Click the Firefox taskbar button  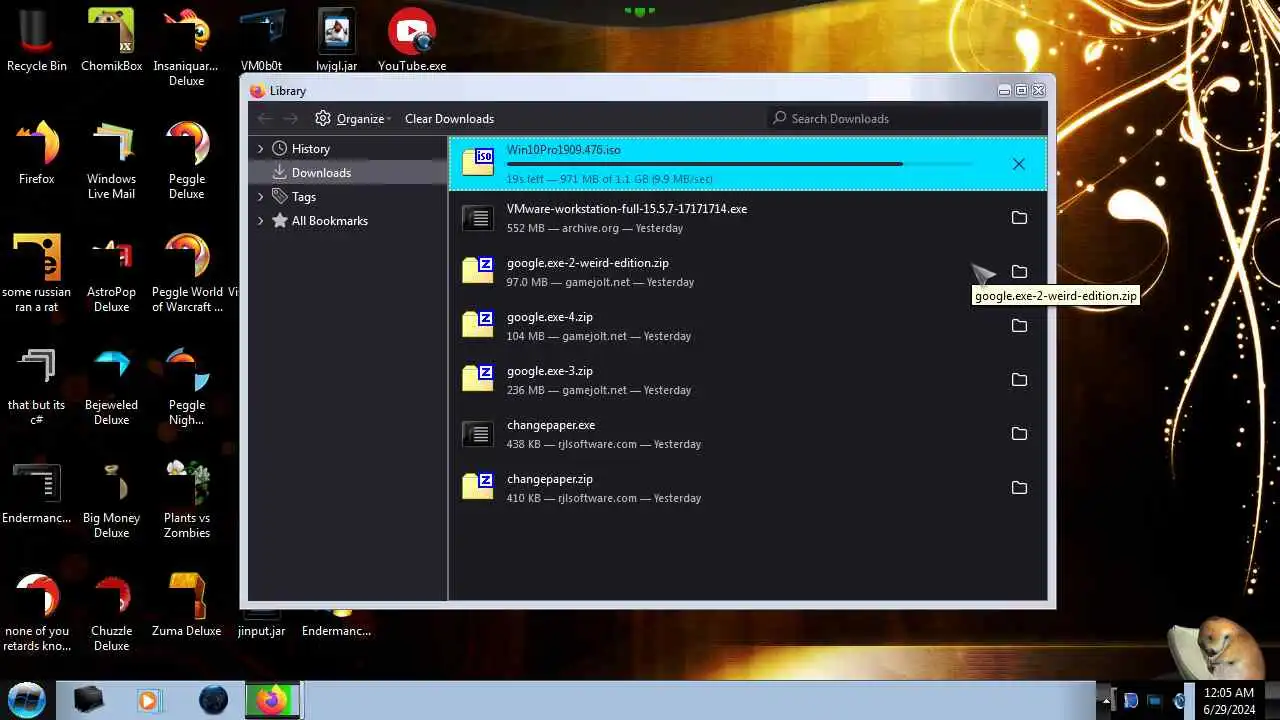pos(272,700)
